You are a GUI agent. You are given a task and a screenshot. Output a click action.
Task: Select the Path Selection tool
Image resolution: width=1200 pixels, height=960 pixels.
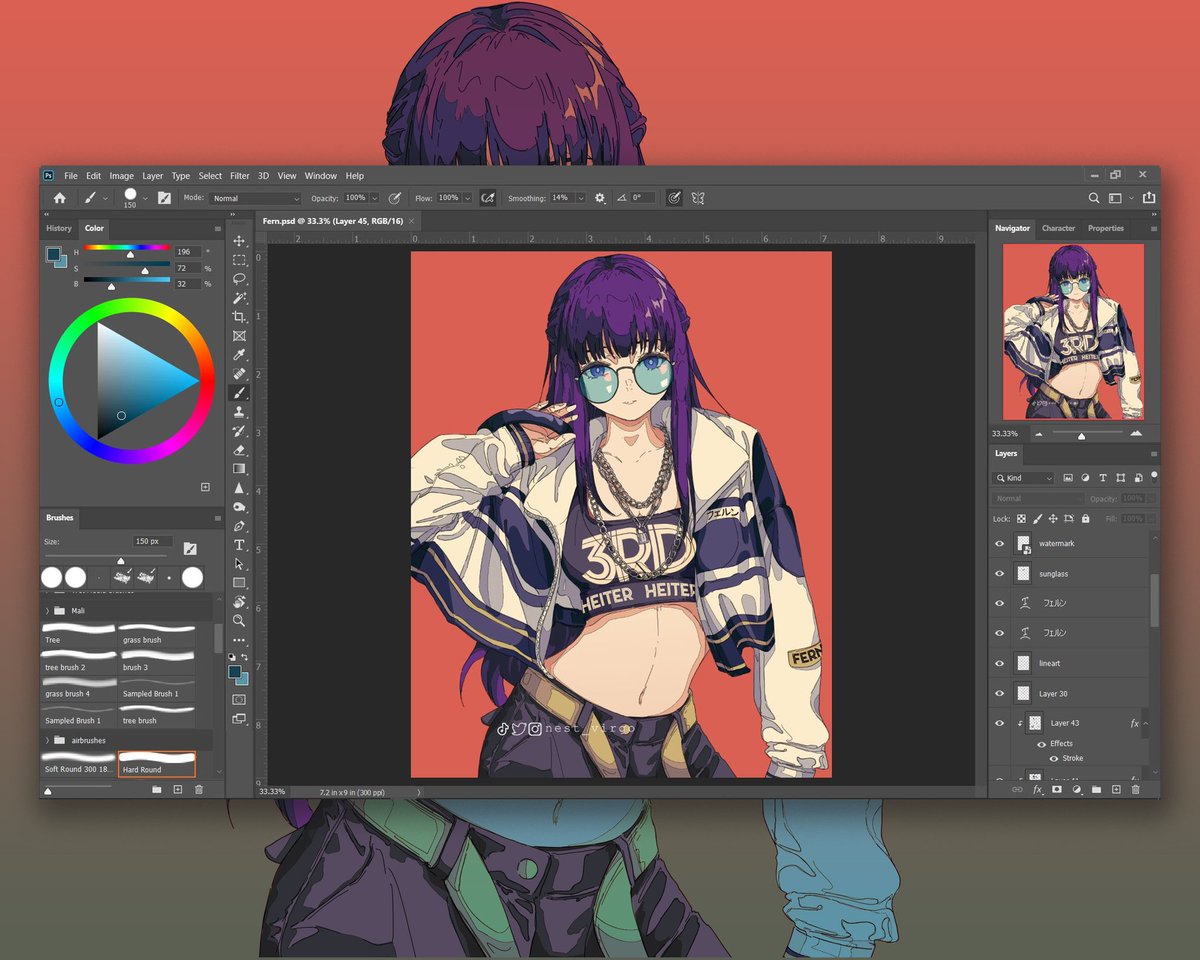click(x=239, y=564)
